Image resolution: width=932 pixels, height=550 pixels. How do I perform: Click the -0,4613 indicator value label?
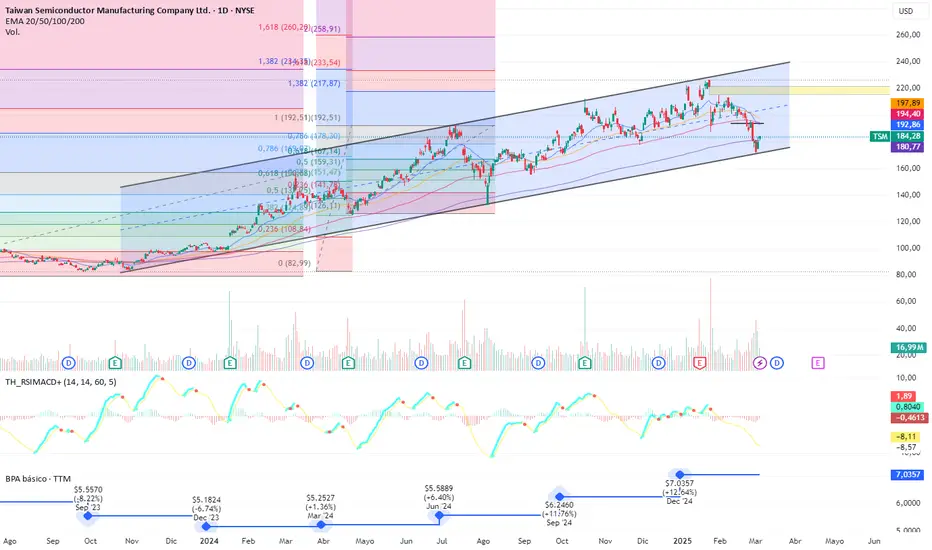909,417
